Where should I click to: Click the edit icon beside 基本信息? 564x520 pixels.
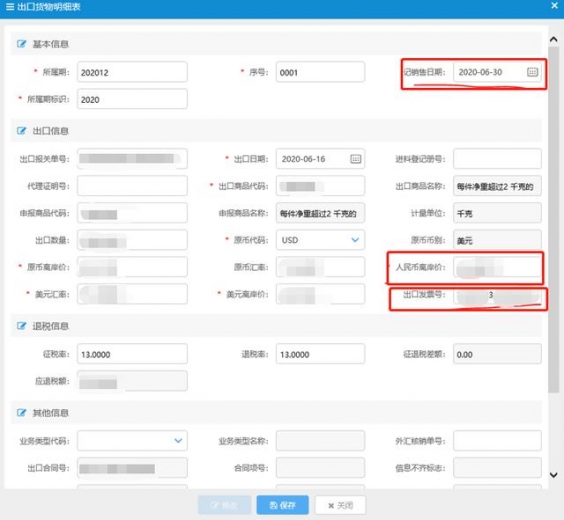pos(22,44)
